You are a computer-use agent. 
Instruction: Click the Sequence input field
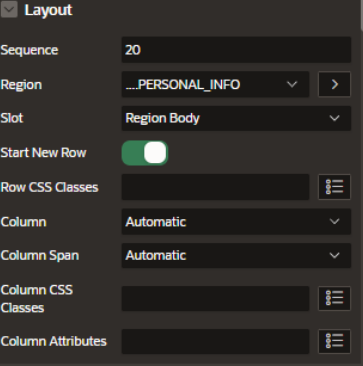click(236, 50)
